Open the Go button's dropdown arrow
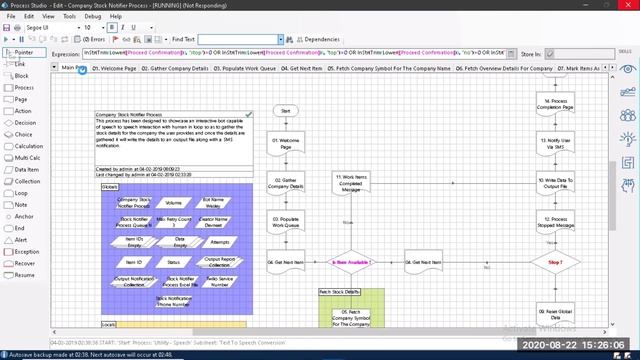 click(x=13, y=40)
